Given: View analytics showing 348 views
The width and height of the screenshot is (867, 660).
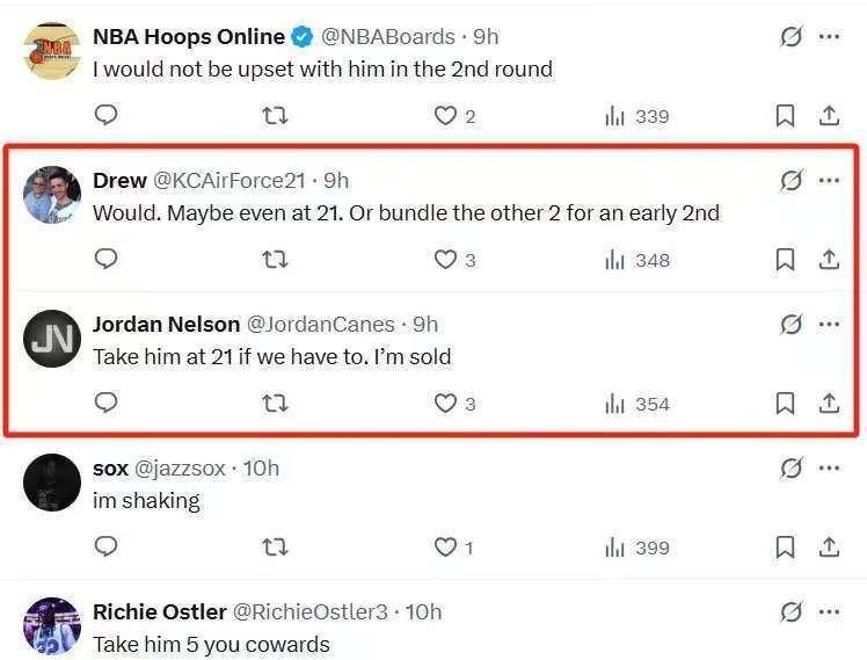Looking at the screenshot, I should pyautogui.click(x=637, y=260).
